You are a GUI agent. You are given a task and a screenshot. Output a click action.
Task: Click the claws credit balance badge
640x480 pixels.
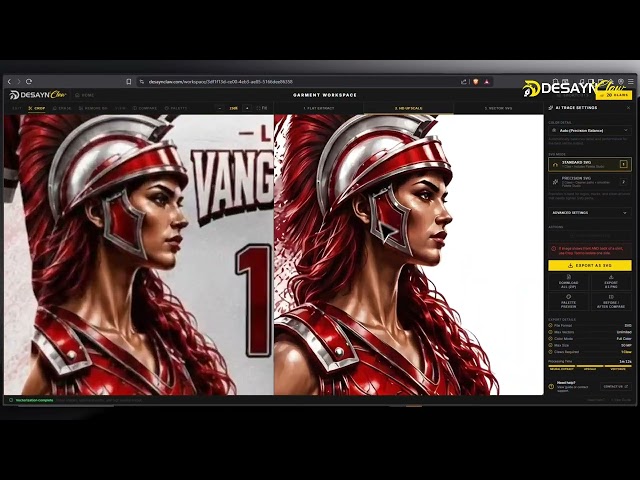(613, 95)
